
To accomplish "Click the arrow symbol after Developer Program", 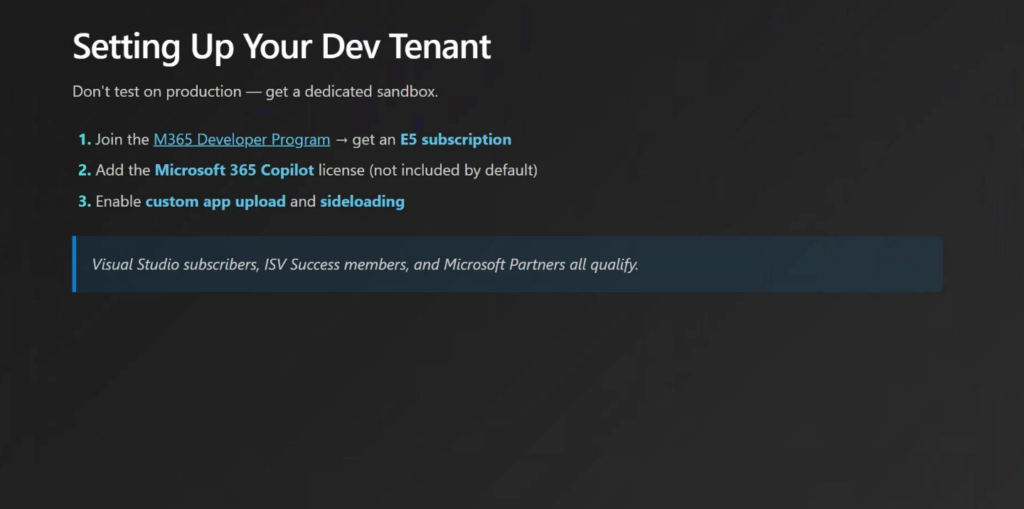I will pos(340,140).
